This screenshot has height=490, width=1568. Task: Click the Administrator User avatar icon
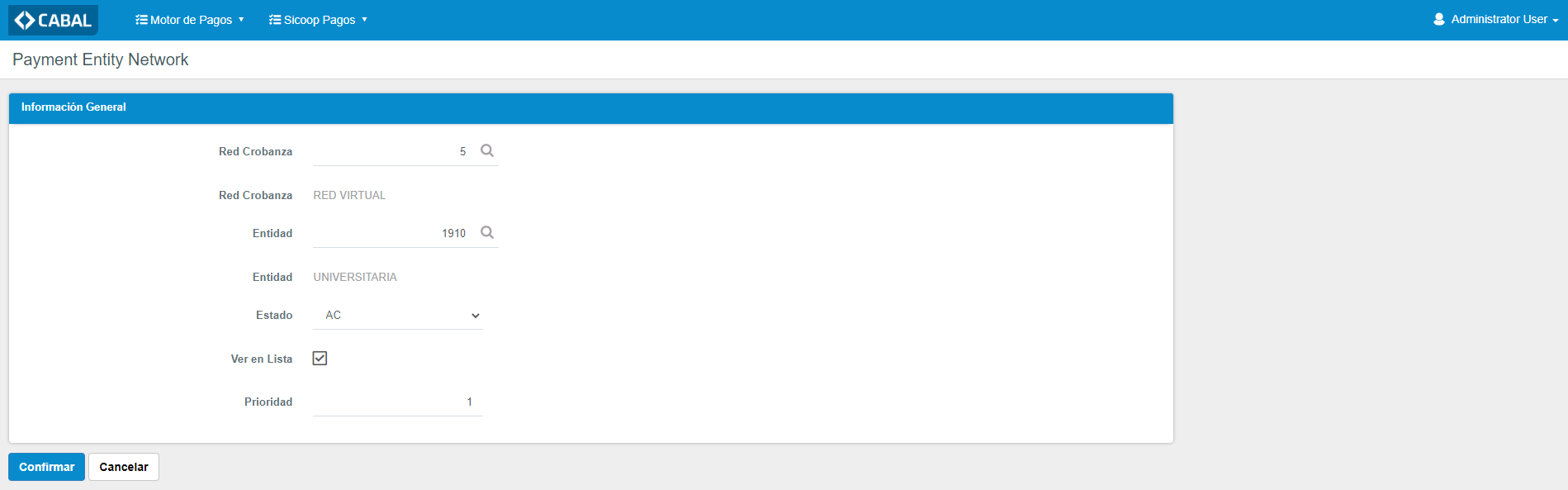point(1439,19)
